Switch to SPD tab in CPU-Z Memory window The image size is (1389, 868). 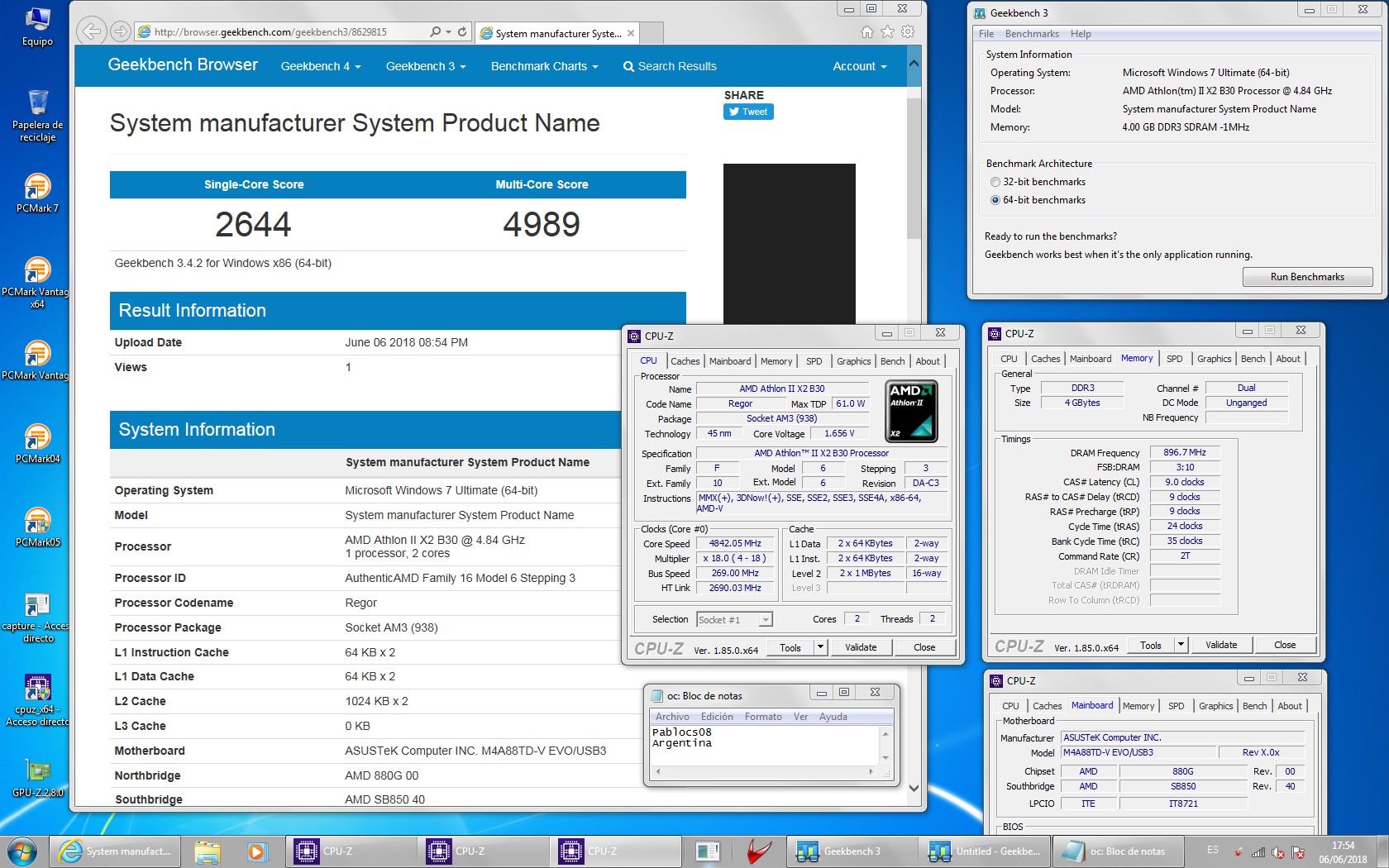(1174, 359)
